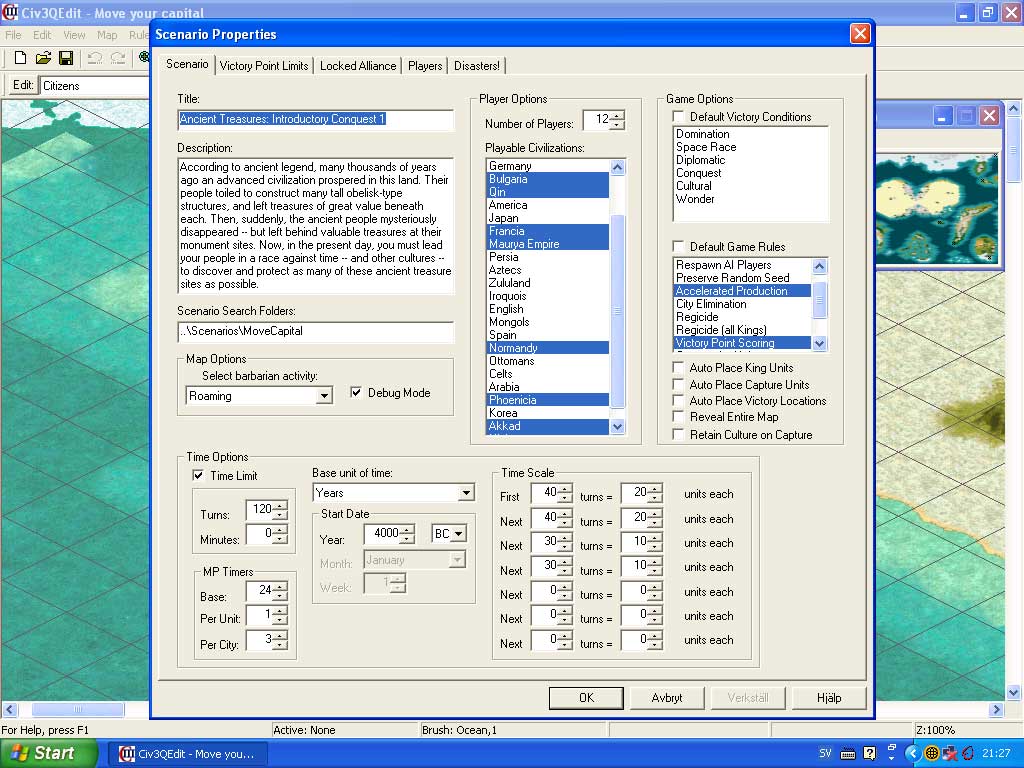Image resolution: width=1024 pixels, height=768 pixels.
Task: Close the Scenario Properties dialog with X
Action: coord(860,33)
